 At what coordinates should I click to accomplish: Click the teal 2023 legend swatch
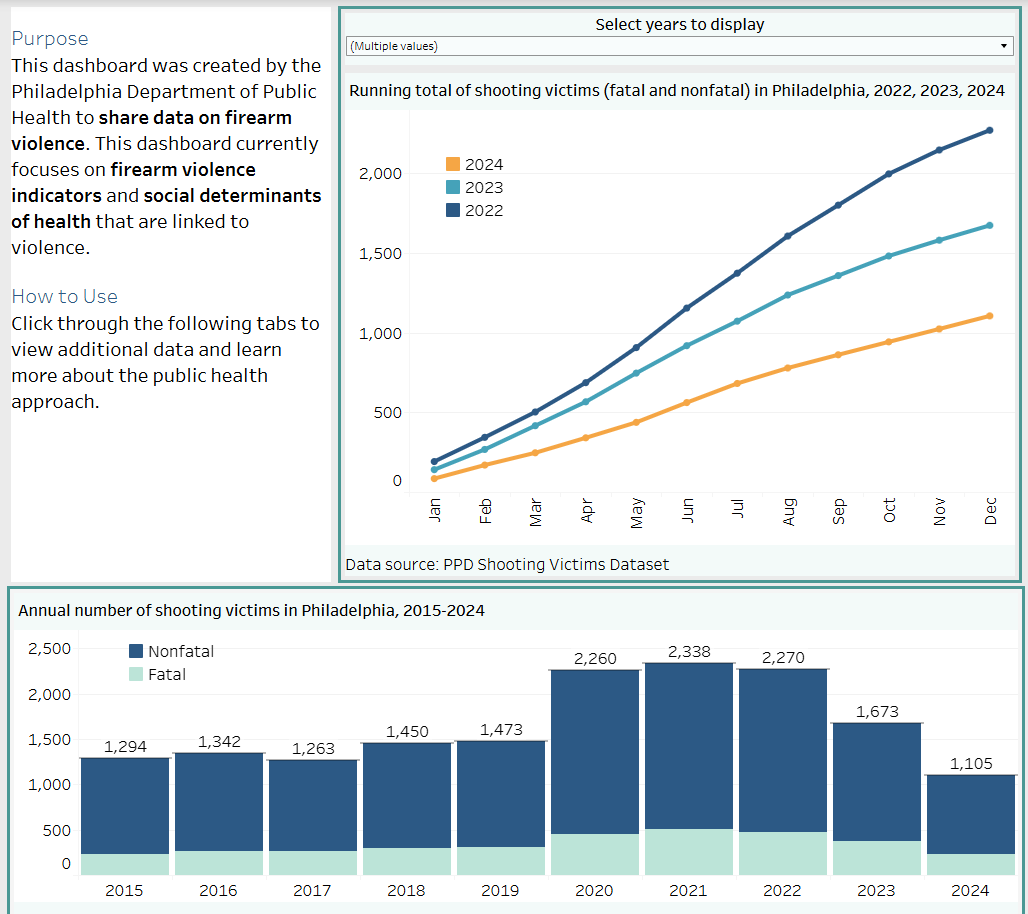click(x=453, y=187)
